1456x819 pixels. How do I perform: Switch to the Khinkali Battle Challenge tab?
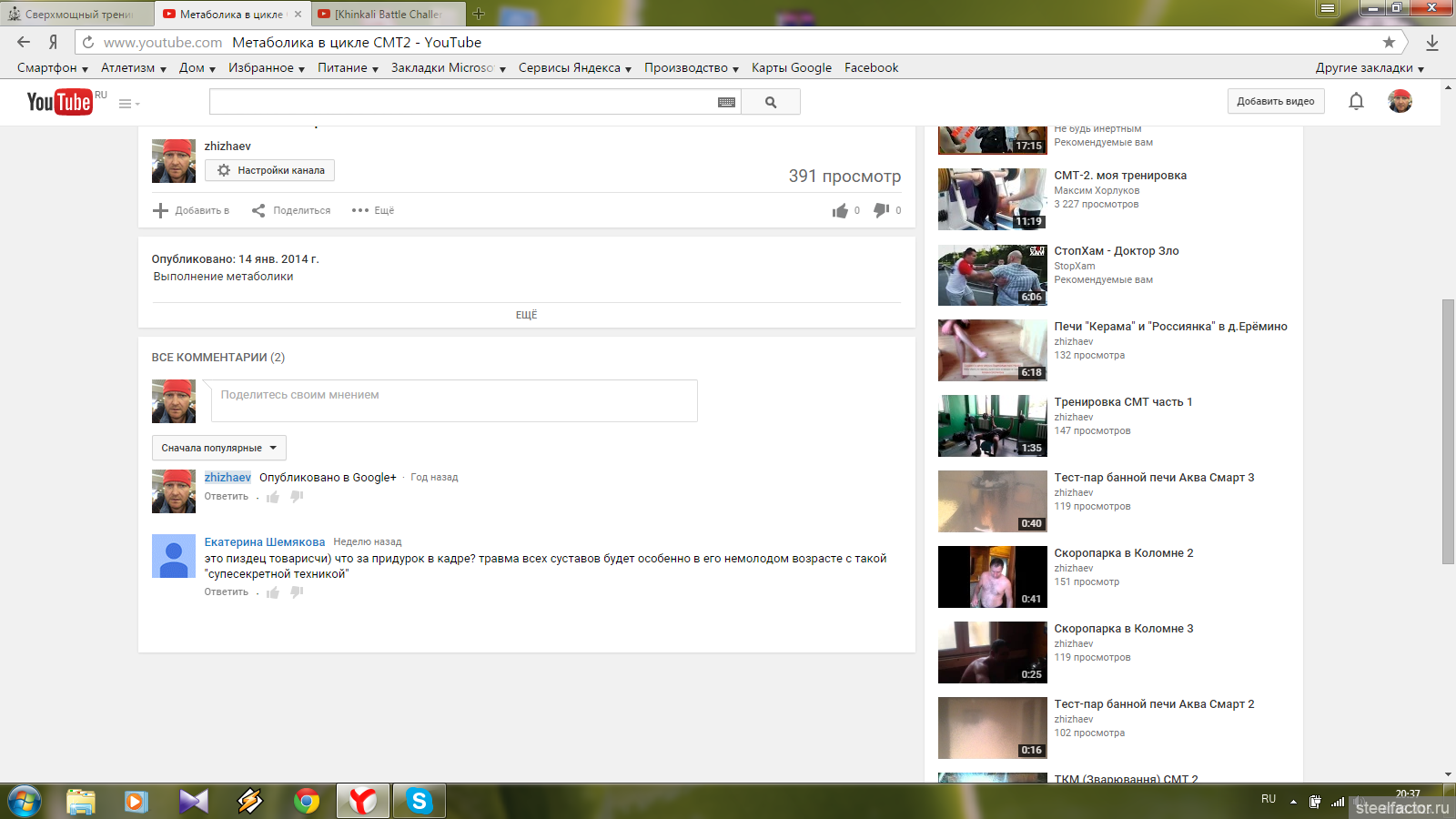[387, 15]
